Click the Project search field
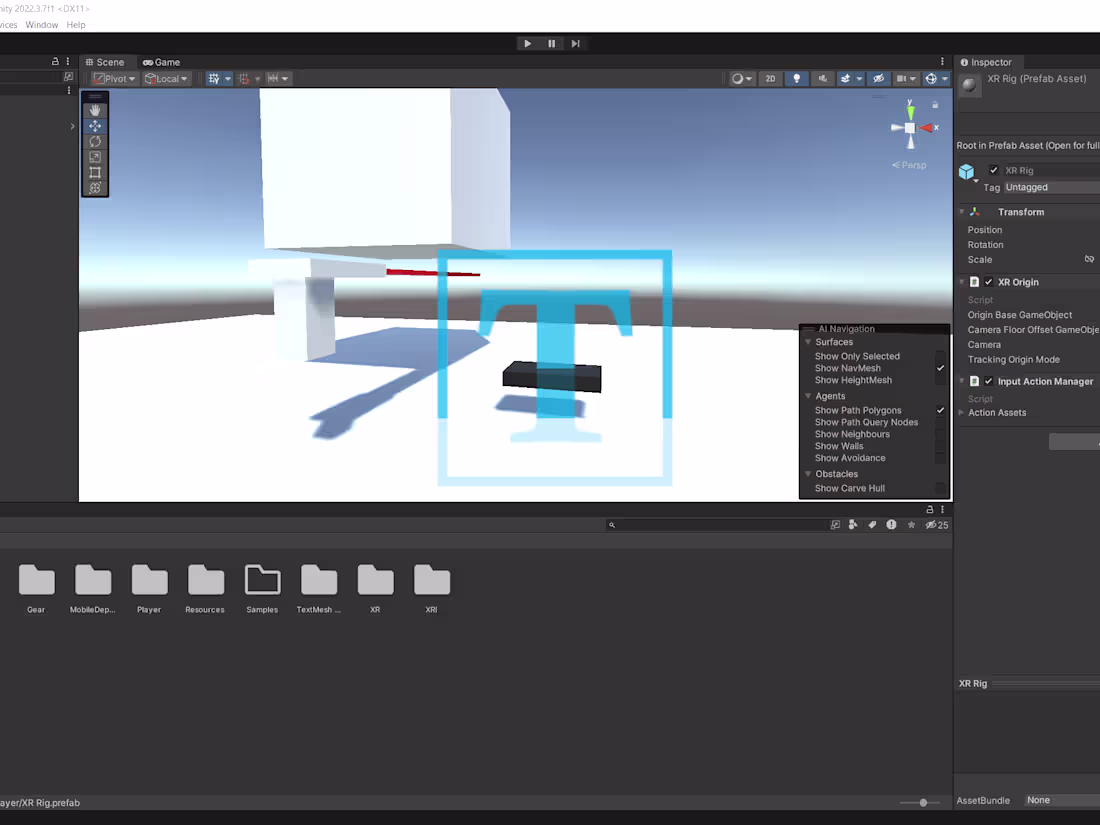 click(x=717, y=525)
